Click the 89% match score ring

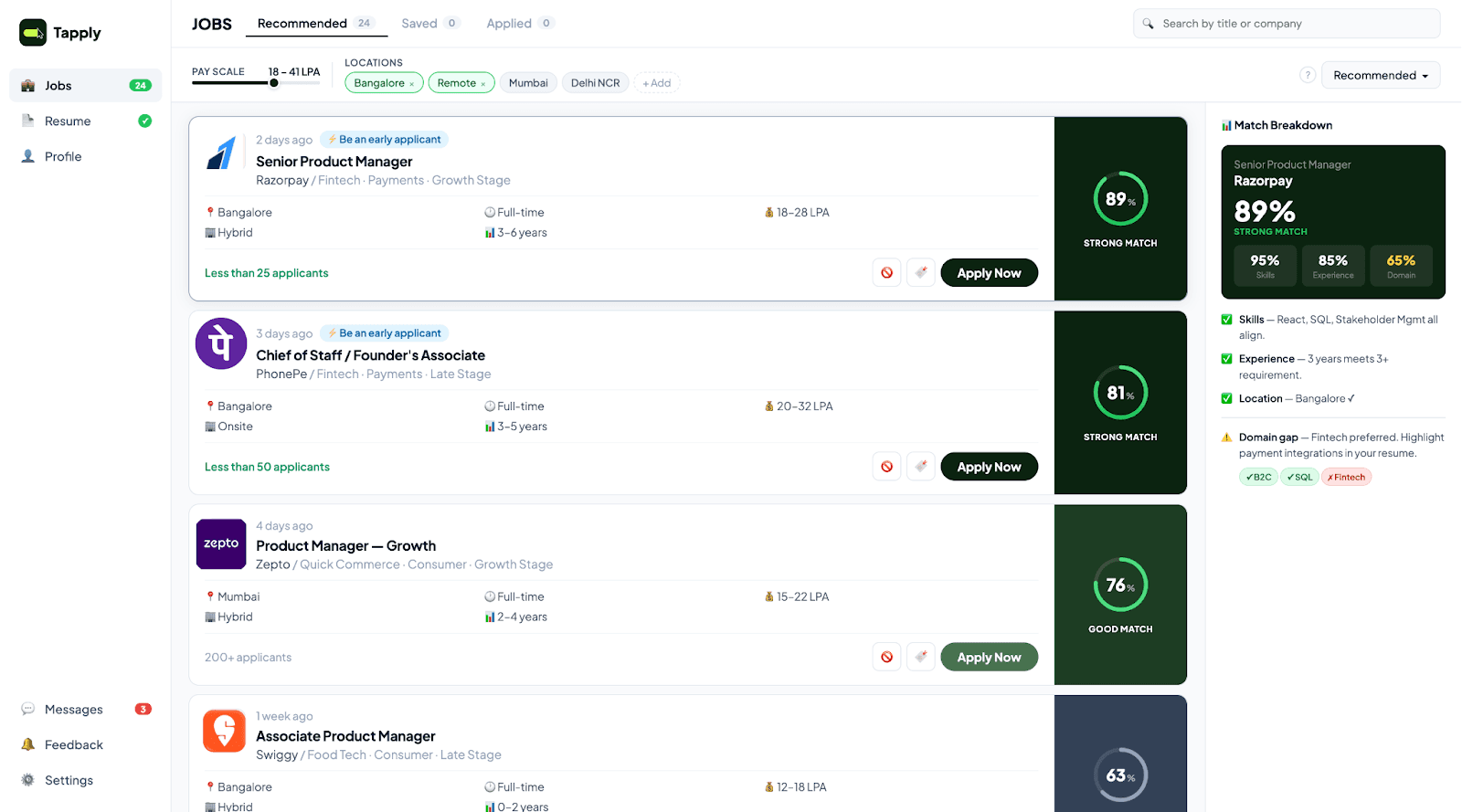pos(1120,199)
